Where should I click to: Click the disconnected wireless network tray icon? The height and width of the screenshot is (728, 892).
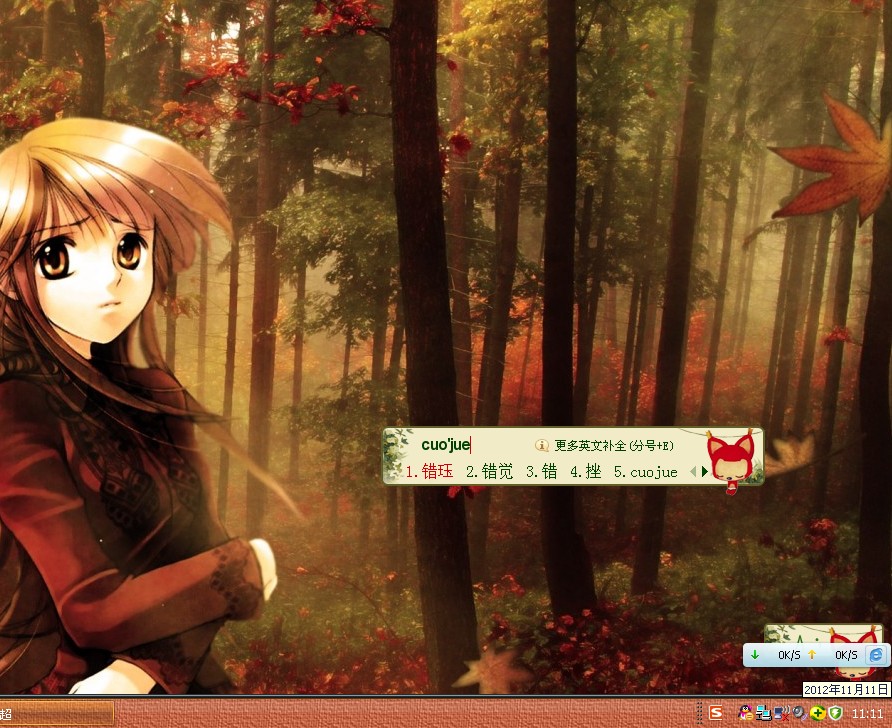(x=782, y=713)
